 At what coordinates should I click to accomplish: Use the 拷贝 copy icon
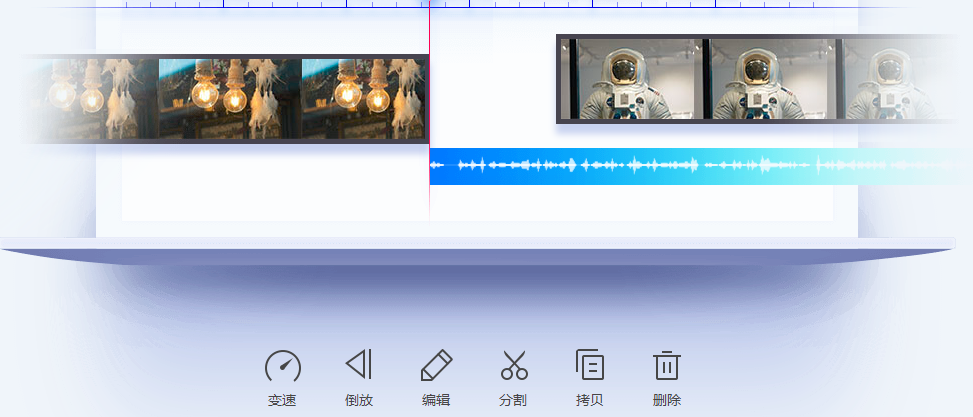click(x=590, y=364)
